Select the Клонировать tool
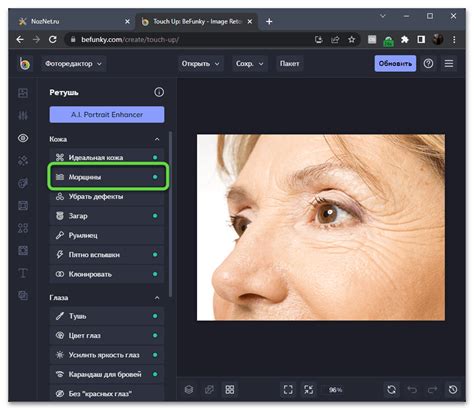 point(107,274)
